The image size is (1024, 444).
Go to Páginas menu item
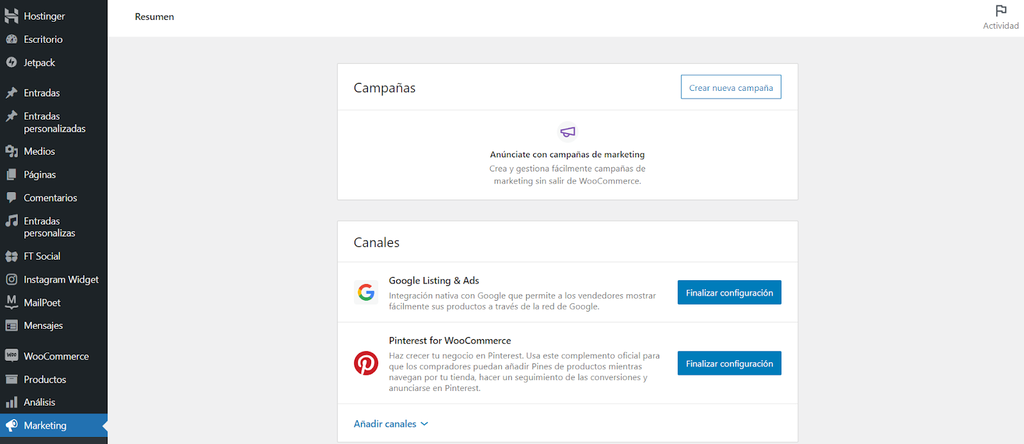pyautogui.click(x=40, y=174)
